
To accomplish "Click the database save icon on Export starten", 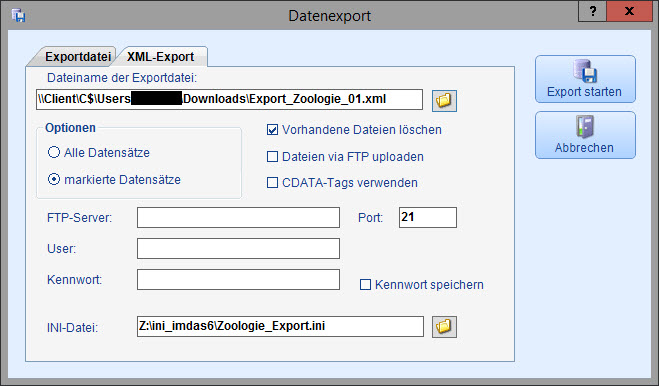I will [x=585, y=71].
